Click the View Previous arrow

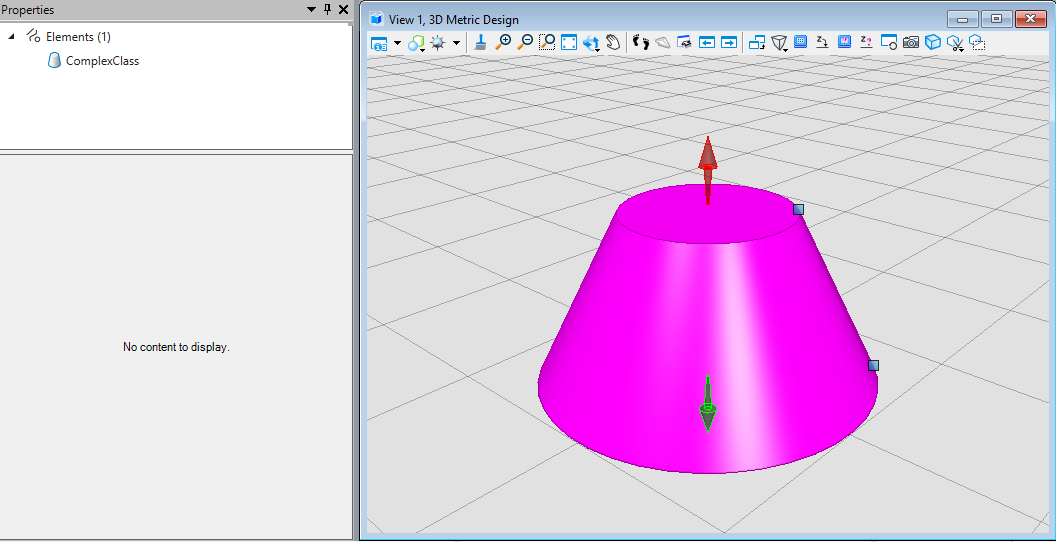tap(706, 42)
